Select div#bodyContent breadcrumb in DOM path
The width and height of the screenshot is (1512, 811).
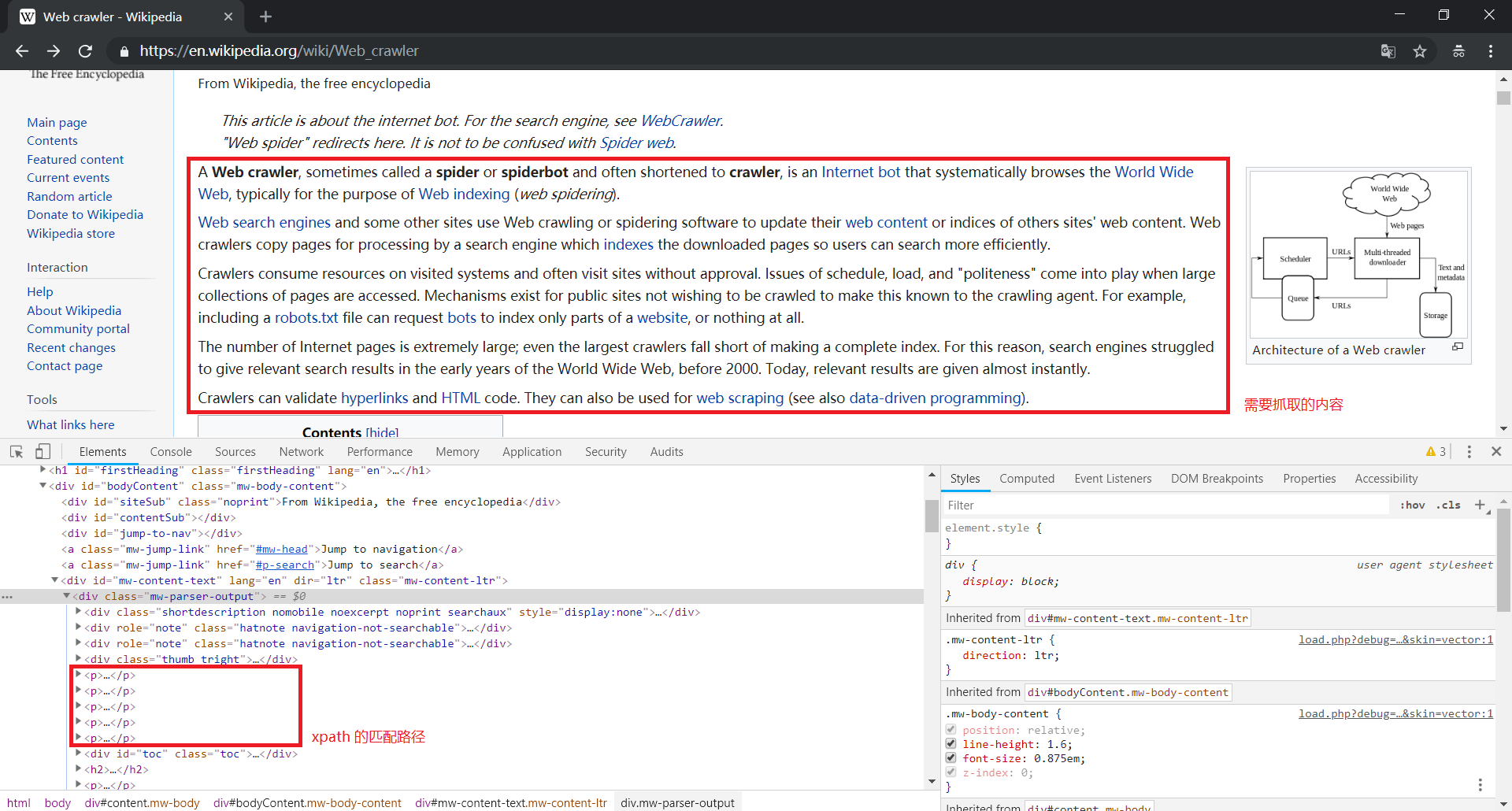(307, 803)
